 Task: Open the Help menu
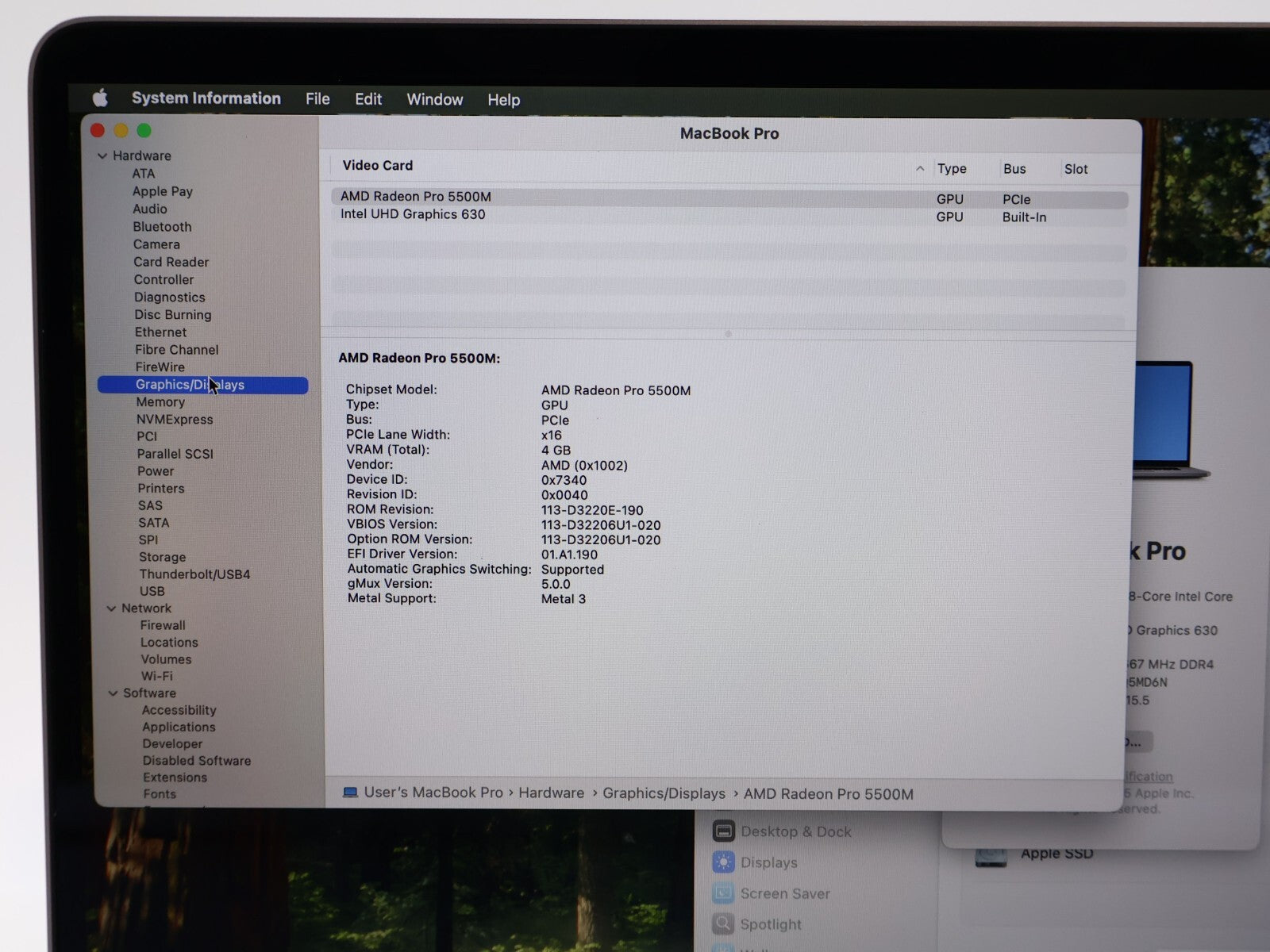click(504, 100)
